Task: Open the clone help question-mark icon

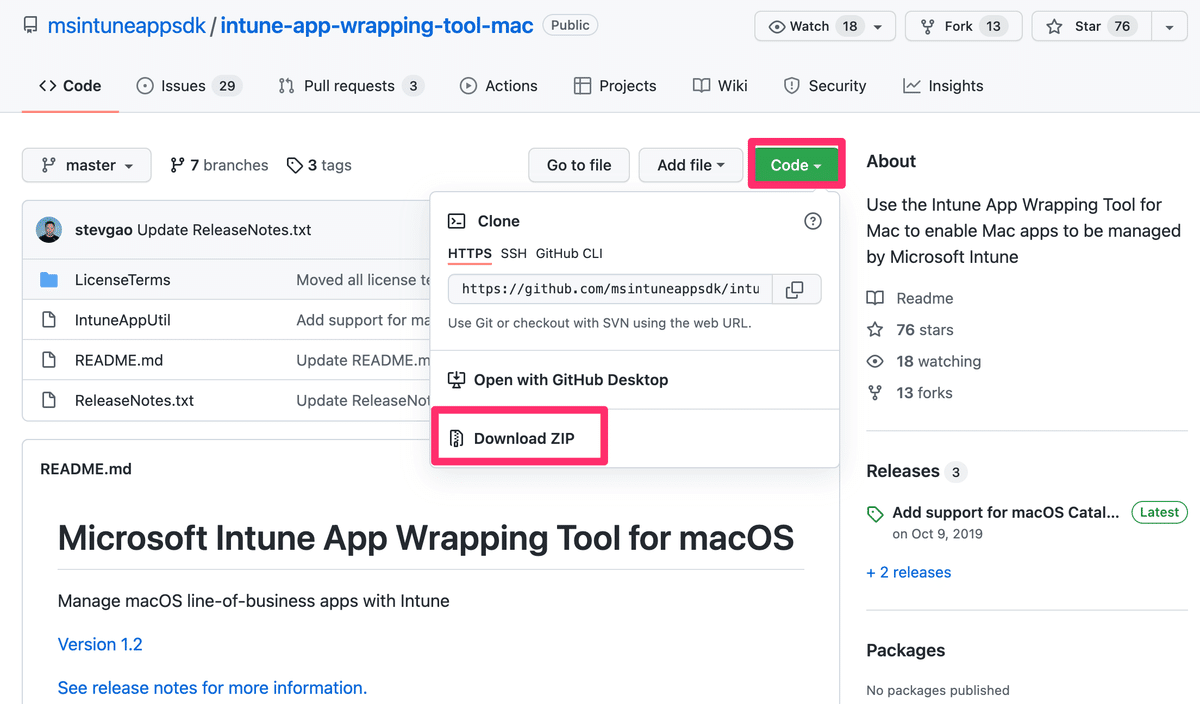Action: point(813,221)
